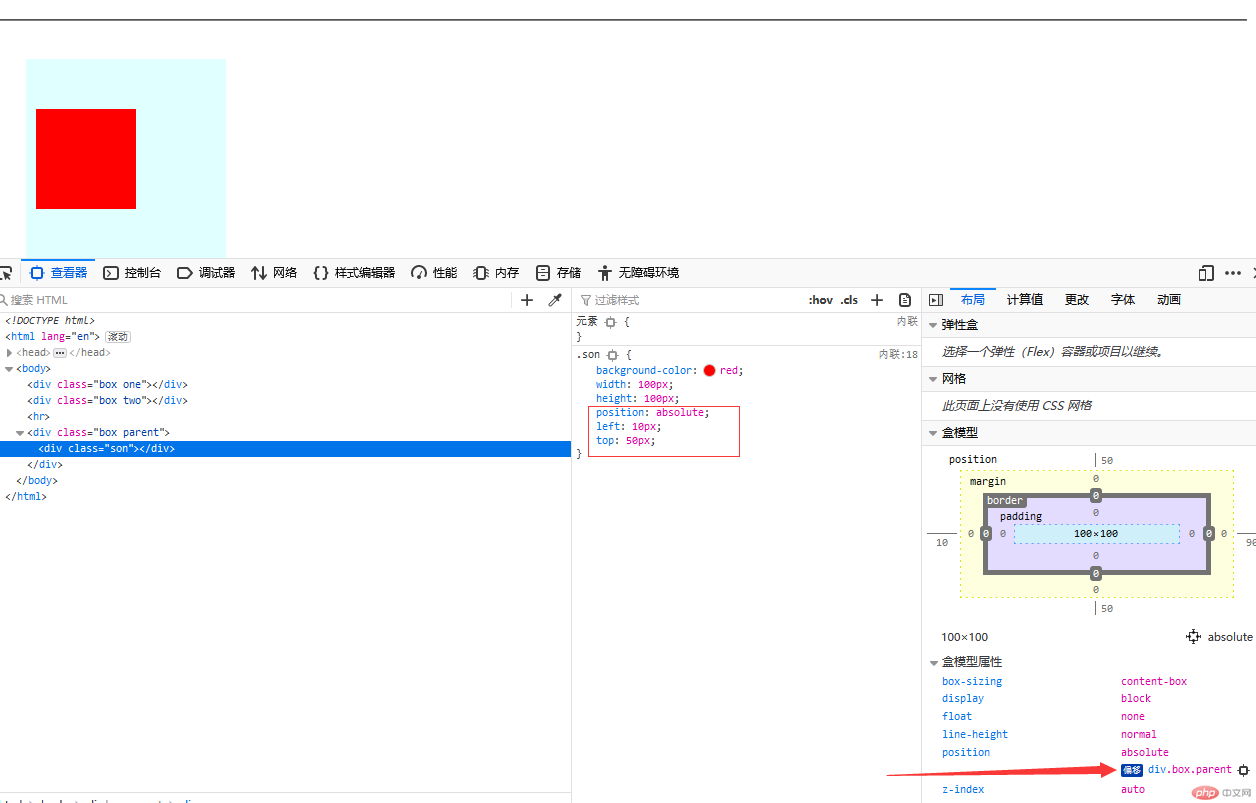Add a new CSS rule with plus icon

click(877, 300)
